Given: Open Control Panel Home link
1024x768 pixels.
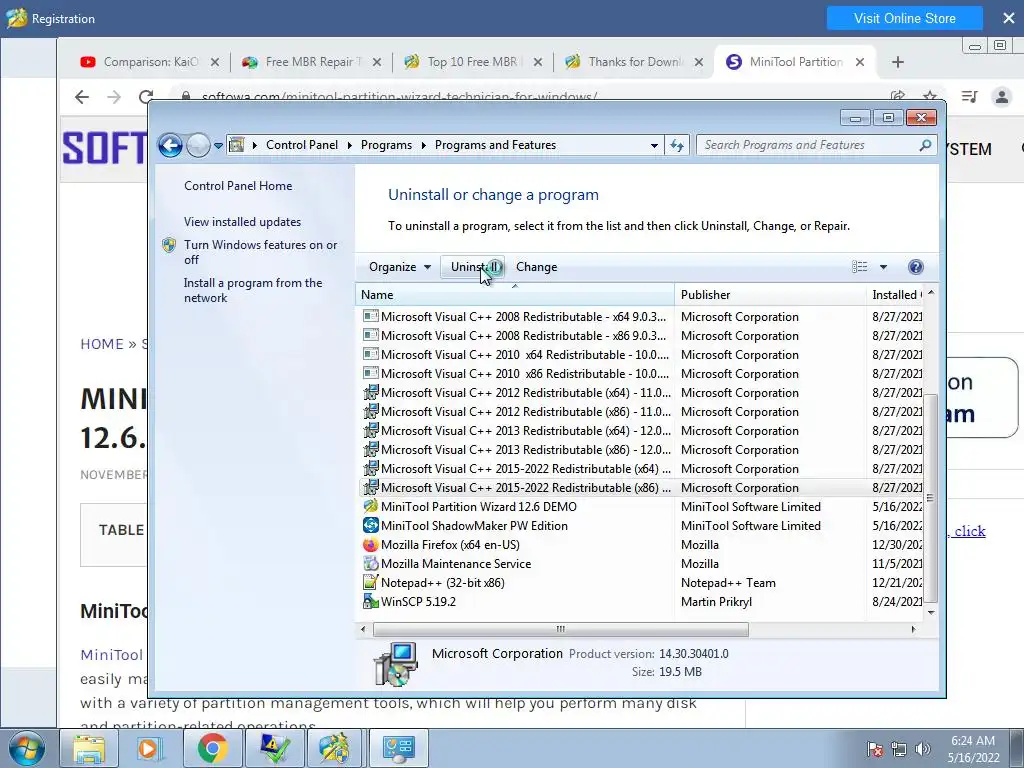Looking at the screenshot, I should 238,185.
